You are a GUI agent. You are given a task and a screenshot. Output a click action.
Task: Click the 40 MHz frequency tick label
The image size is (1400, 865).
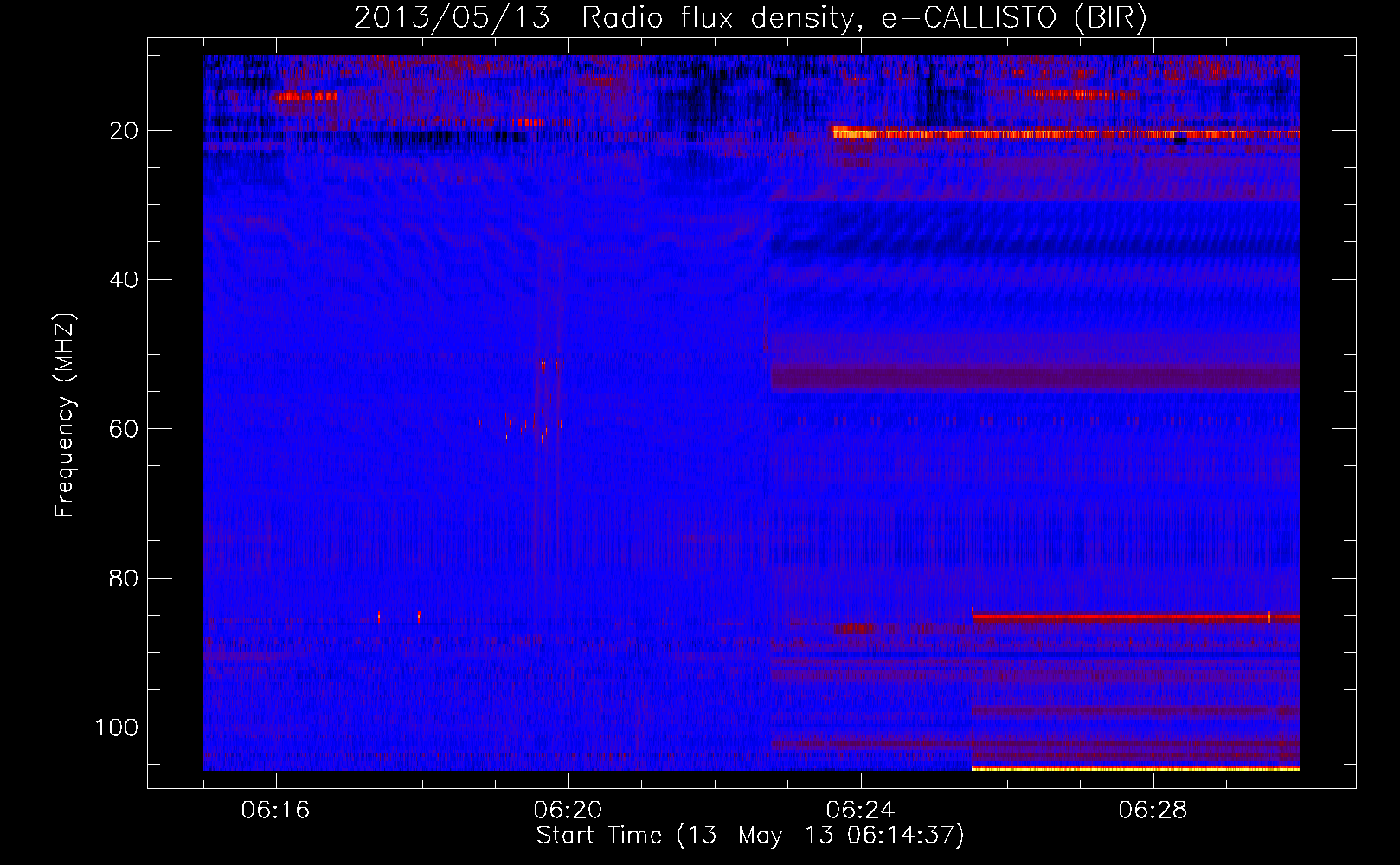(125, 279)
